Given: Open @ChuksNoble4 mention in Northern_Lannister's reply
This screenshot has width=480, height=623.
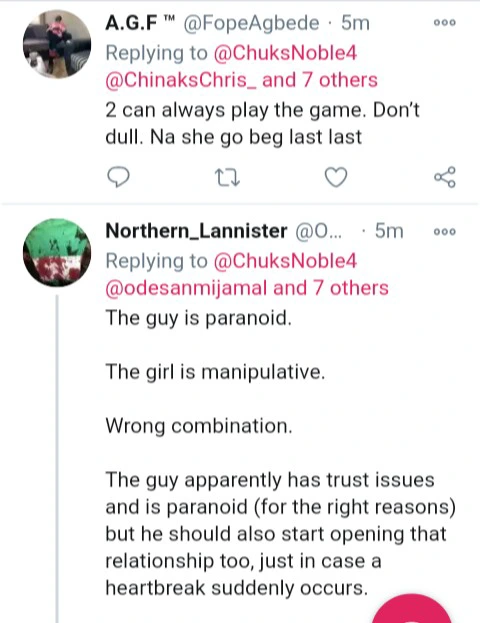Looking at the screenshot, I should tap(285, 261).
